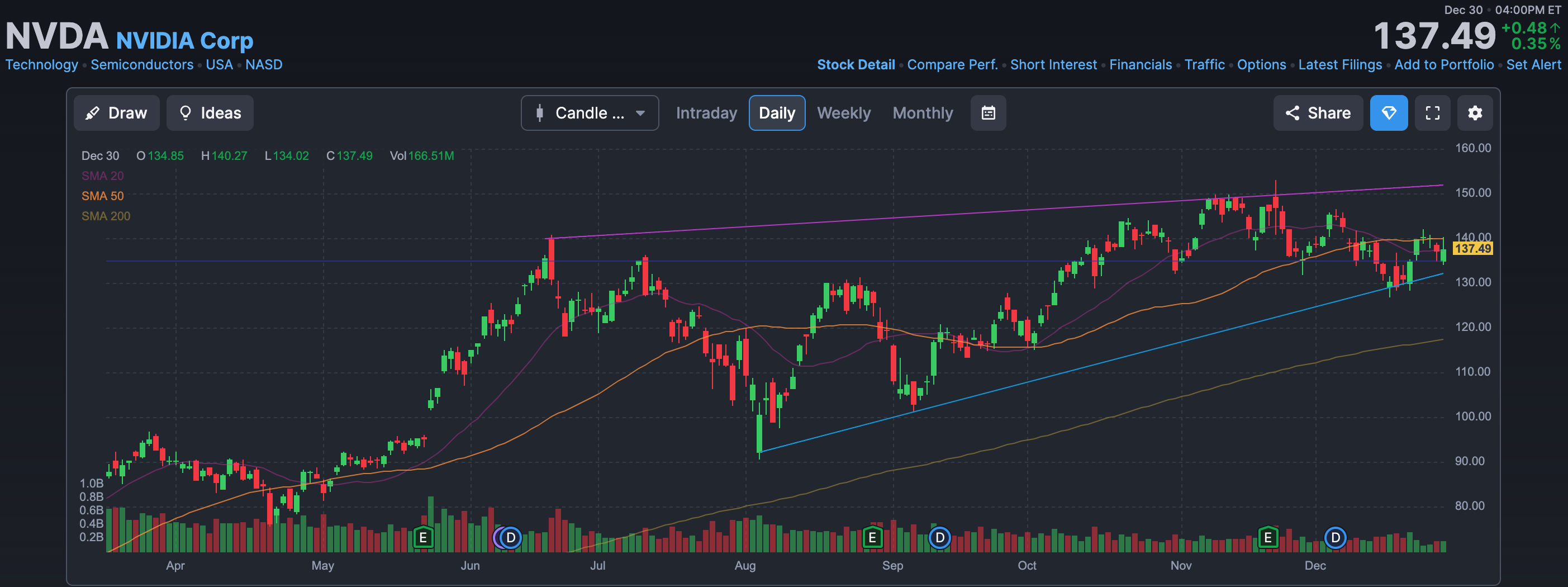
Task: Open Latest Filings
Action: point(1340,64)
